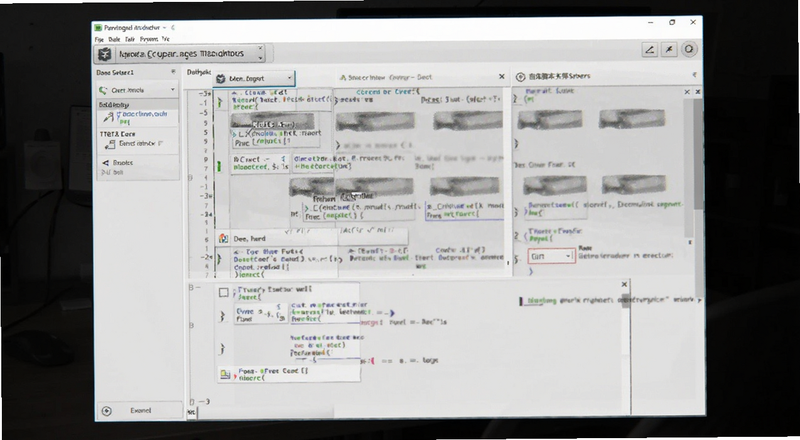Select the pencil edit icon at top right

(x=649, y=50)
